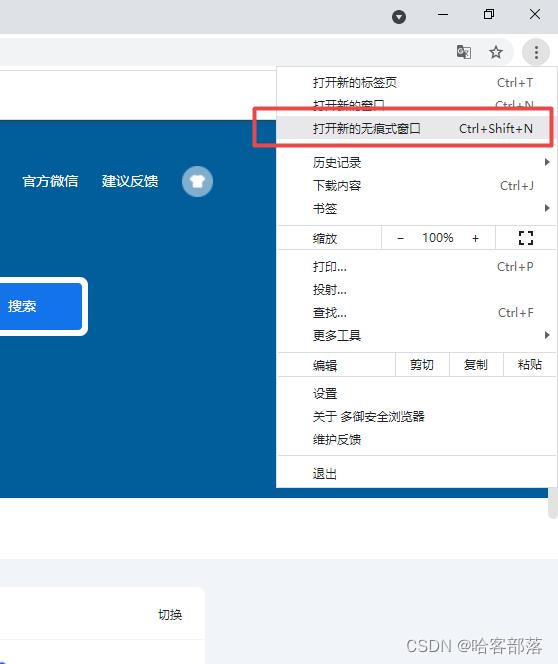
Task: Click the translate page icon
Action: [x=464, y=53]
